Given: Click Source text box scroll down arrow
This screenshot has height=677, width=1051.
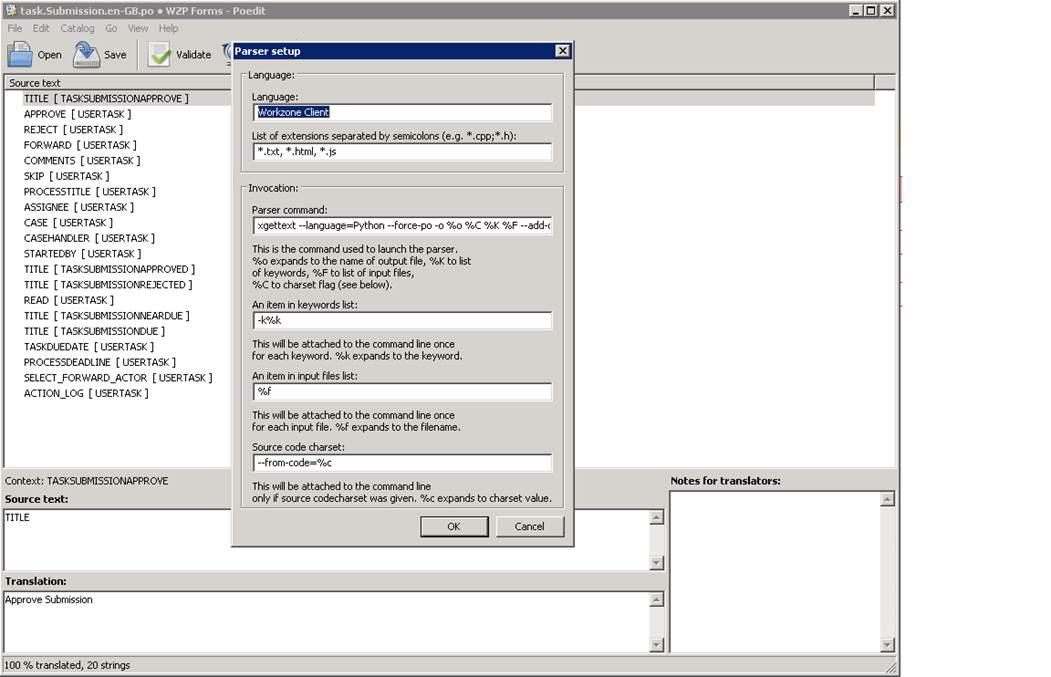Looking at the screenshot, I should click(657, 562).
